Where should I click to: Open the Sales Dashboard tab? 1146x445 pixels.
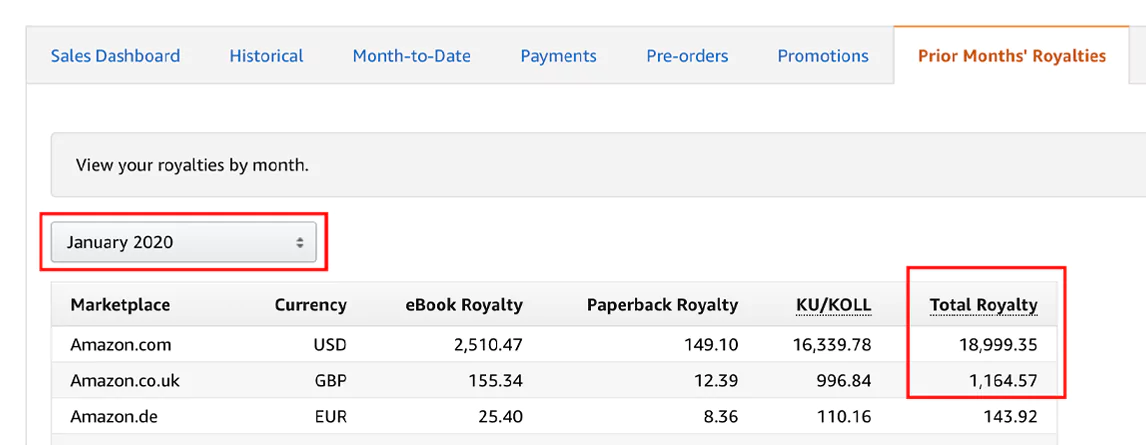115,56
